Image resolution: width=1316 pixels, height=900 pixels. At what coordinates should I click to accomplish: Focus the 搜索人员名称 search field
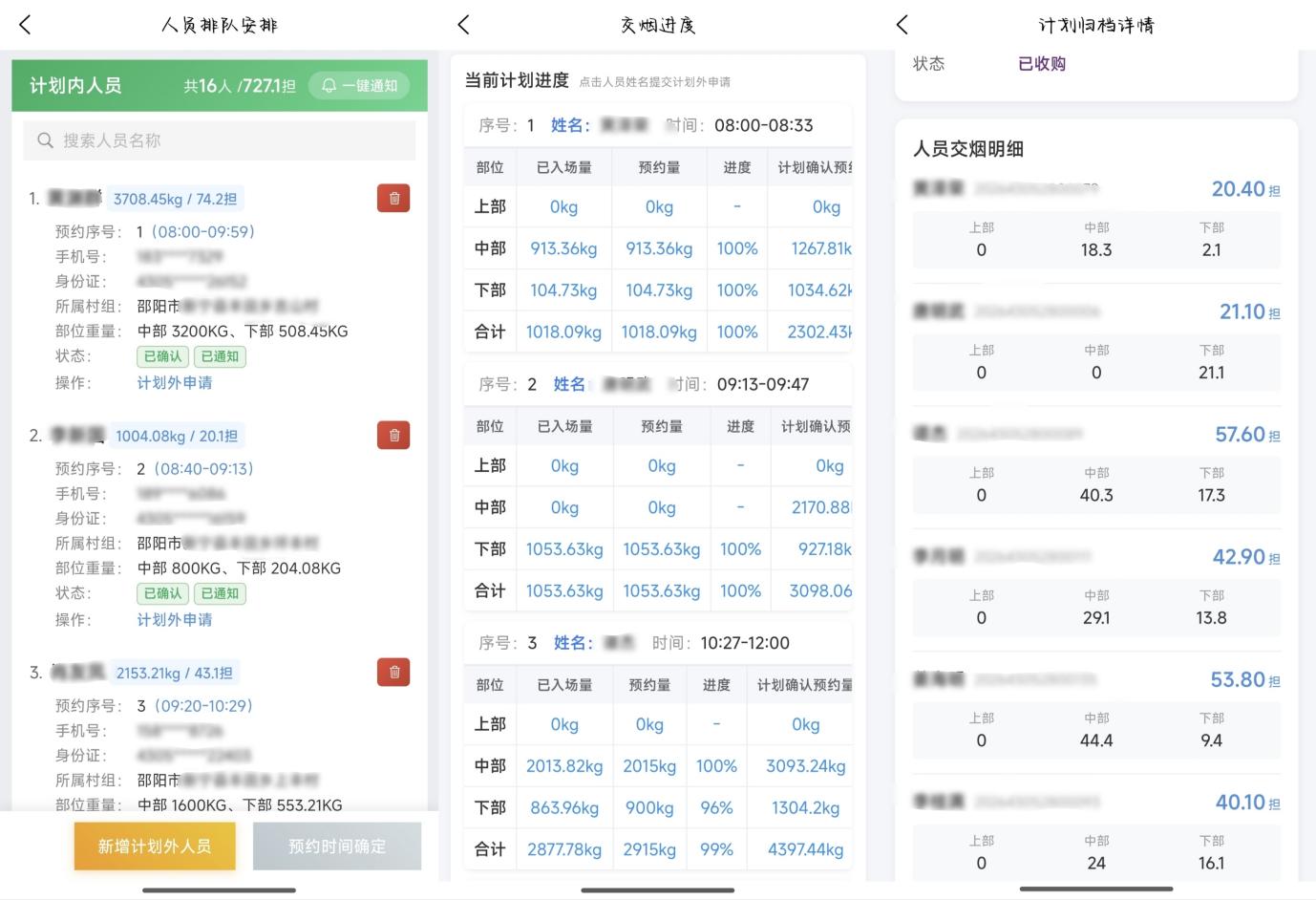pyautogui.click(x=220, y=140)
